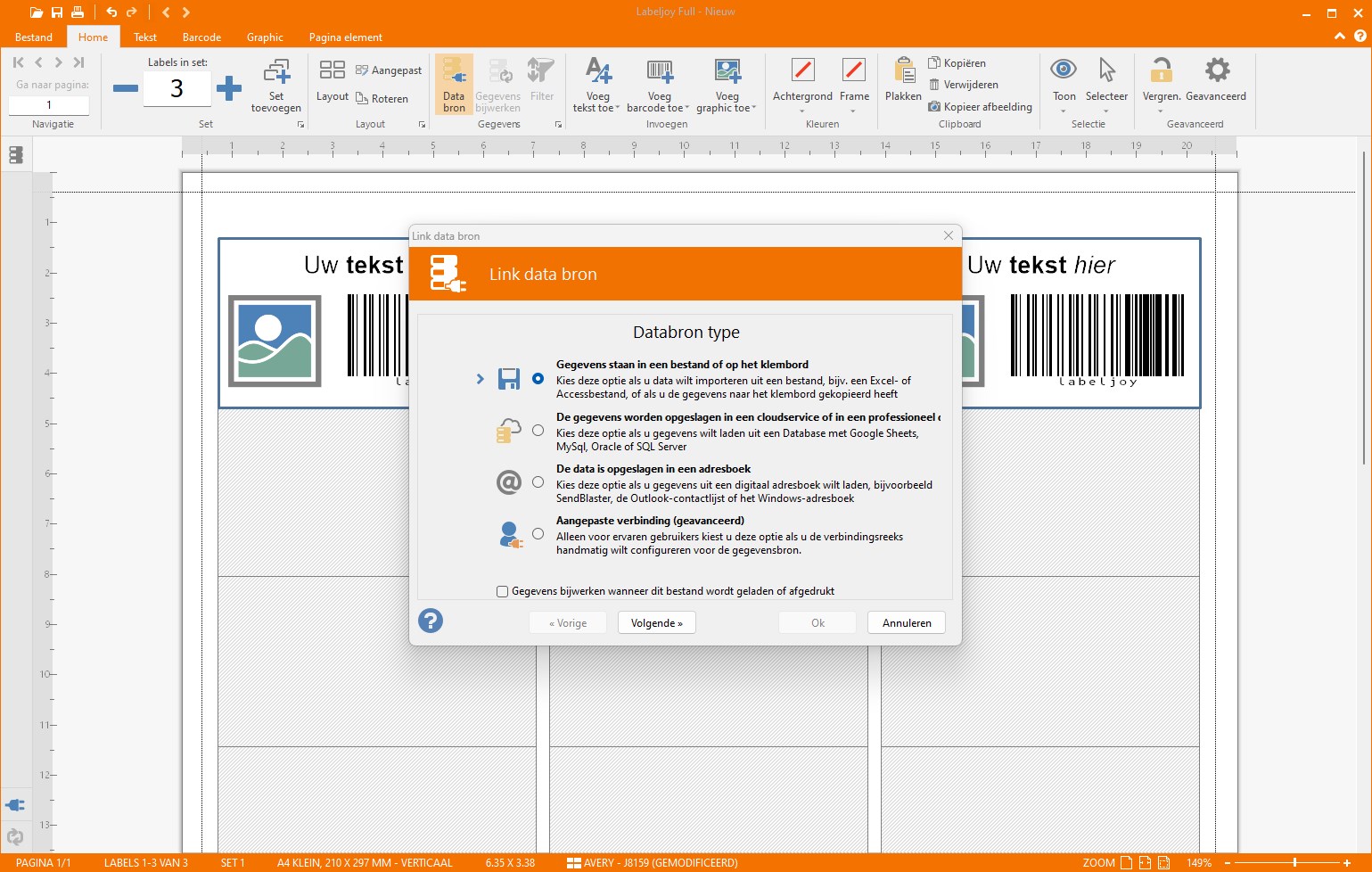This screenshot has width=1372, height=872.
Task: Open Toon eye dropdown
Action: 1064,85
